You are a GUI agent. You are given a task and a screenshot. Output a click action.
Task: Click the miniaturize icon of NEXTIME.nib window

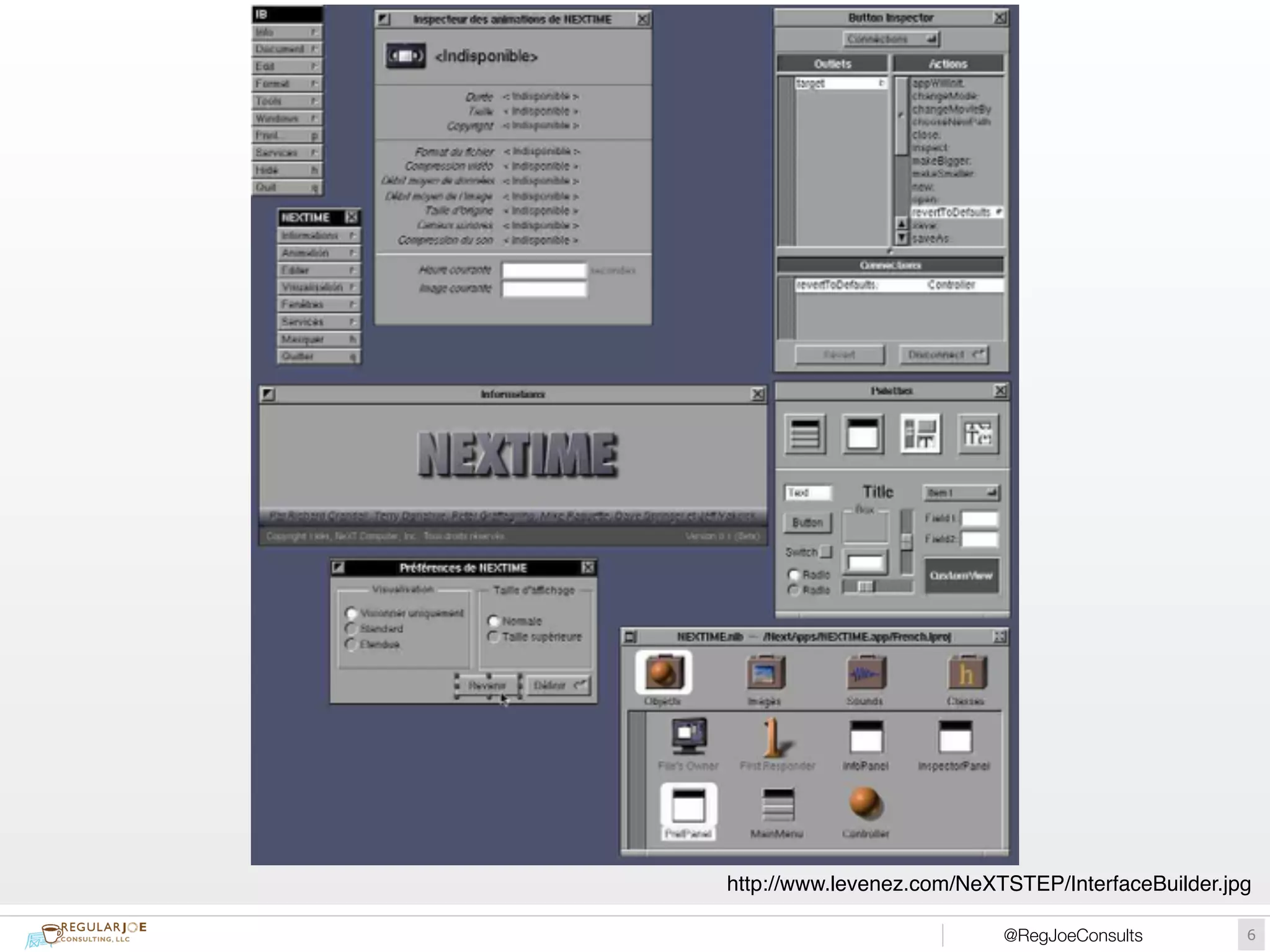coord(631,637)
